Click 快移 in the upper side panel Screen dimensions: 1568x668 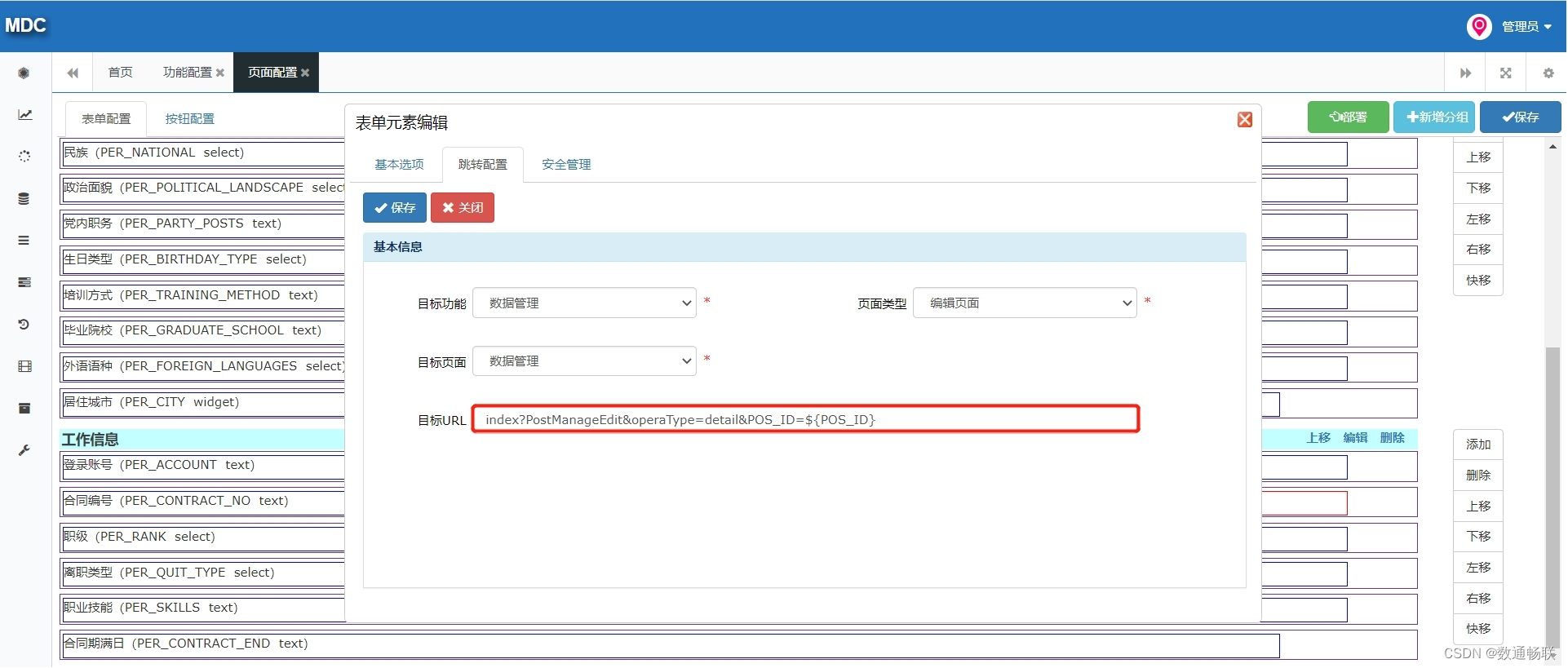pos(1478,281)
